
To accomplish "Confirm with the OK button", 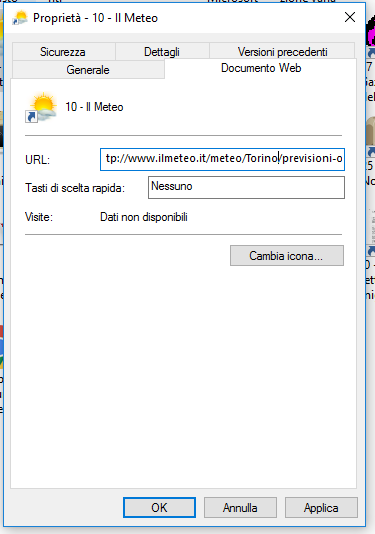I will [x=159, y=507].
